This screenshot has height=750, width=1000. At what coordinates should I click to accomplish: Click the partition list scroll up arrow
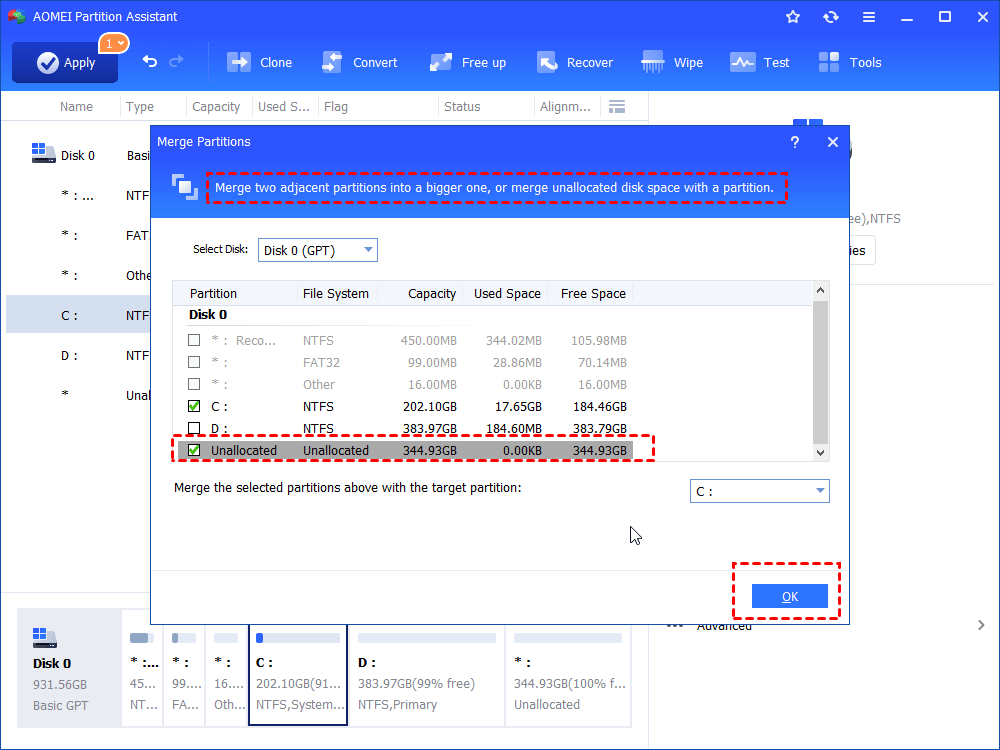(x=821, y=290)
